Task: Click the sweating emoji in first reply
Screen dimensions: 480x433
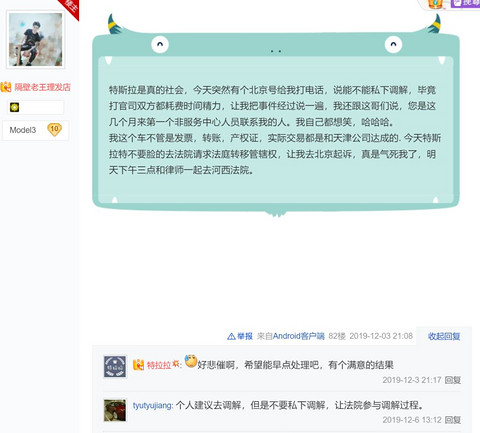Action: (191, 361)
